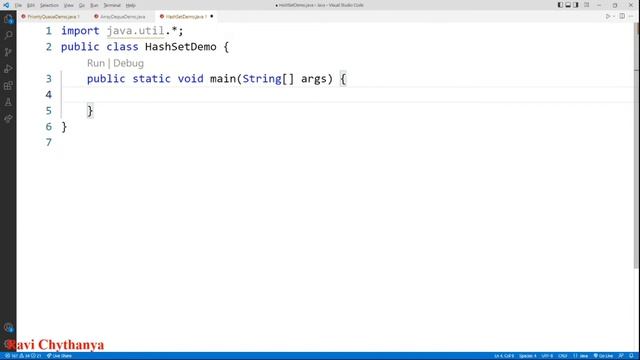640x360 pixels.
Task: Click the HashSetDemo class name
Action: coord(181,47)
